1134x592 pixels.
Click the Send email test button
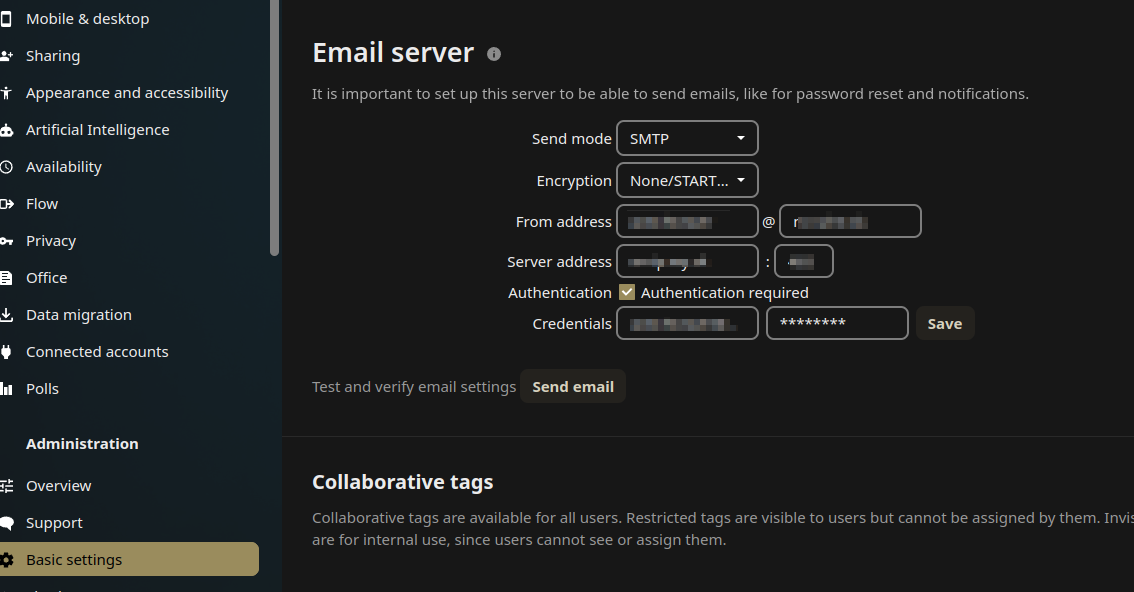pos(573,387)
